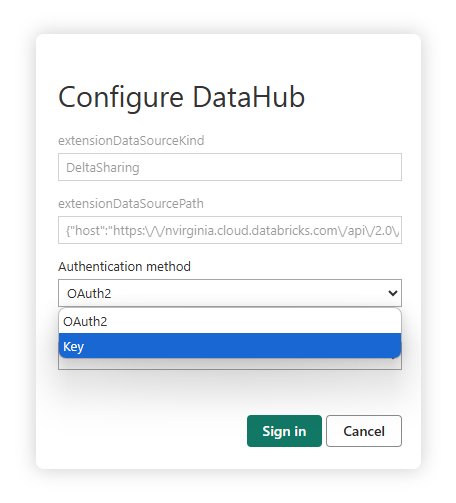Cancel the Configure DataHub dialog
This screenshot has height=503, width=456.
point(364,431)
